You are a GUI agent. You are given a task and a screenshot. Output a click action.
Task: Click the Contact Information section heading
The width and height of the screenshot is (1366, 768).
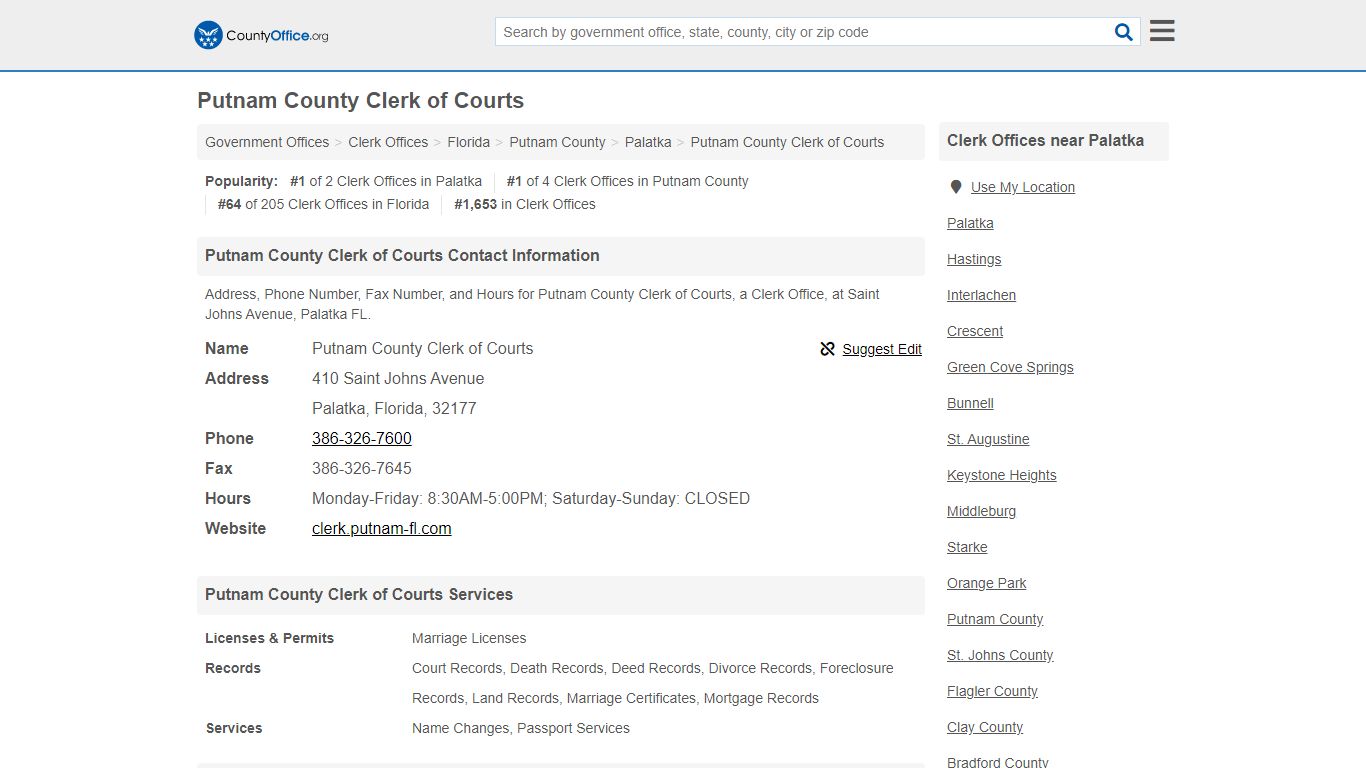tap(402, 256)
